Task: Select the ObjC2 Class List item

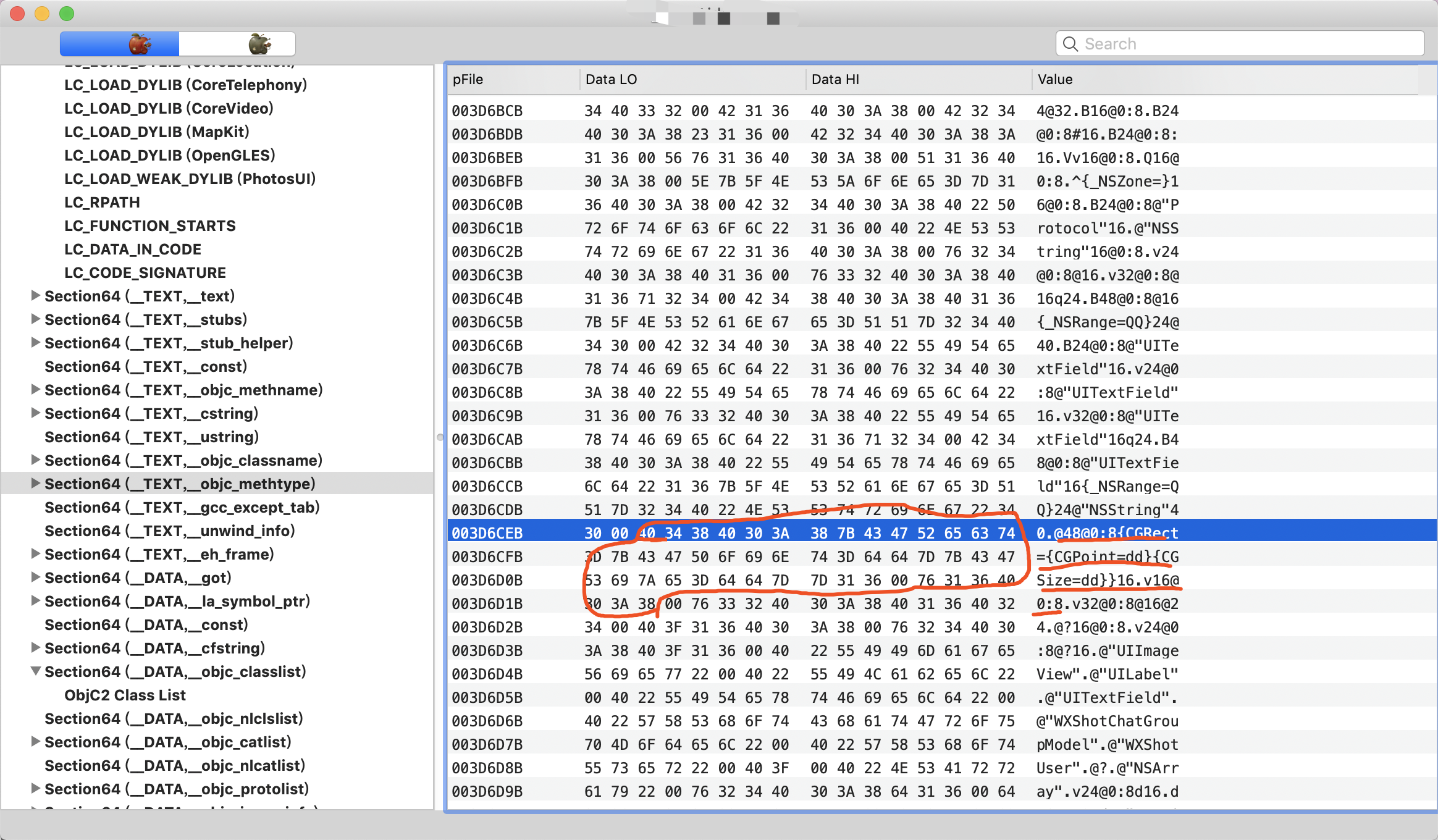Action: coord(125,695)
